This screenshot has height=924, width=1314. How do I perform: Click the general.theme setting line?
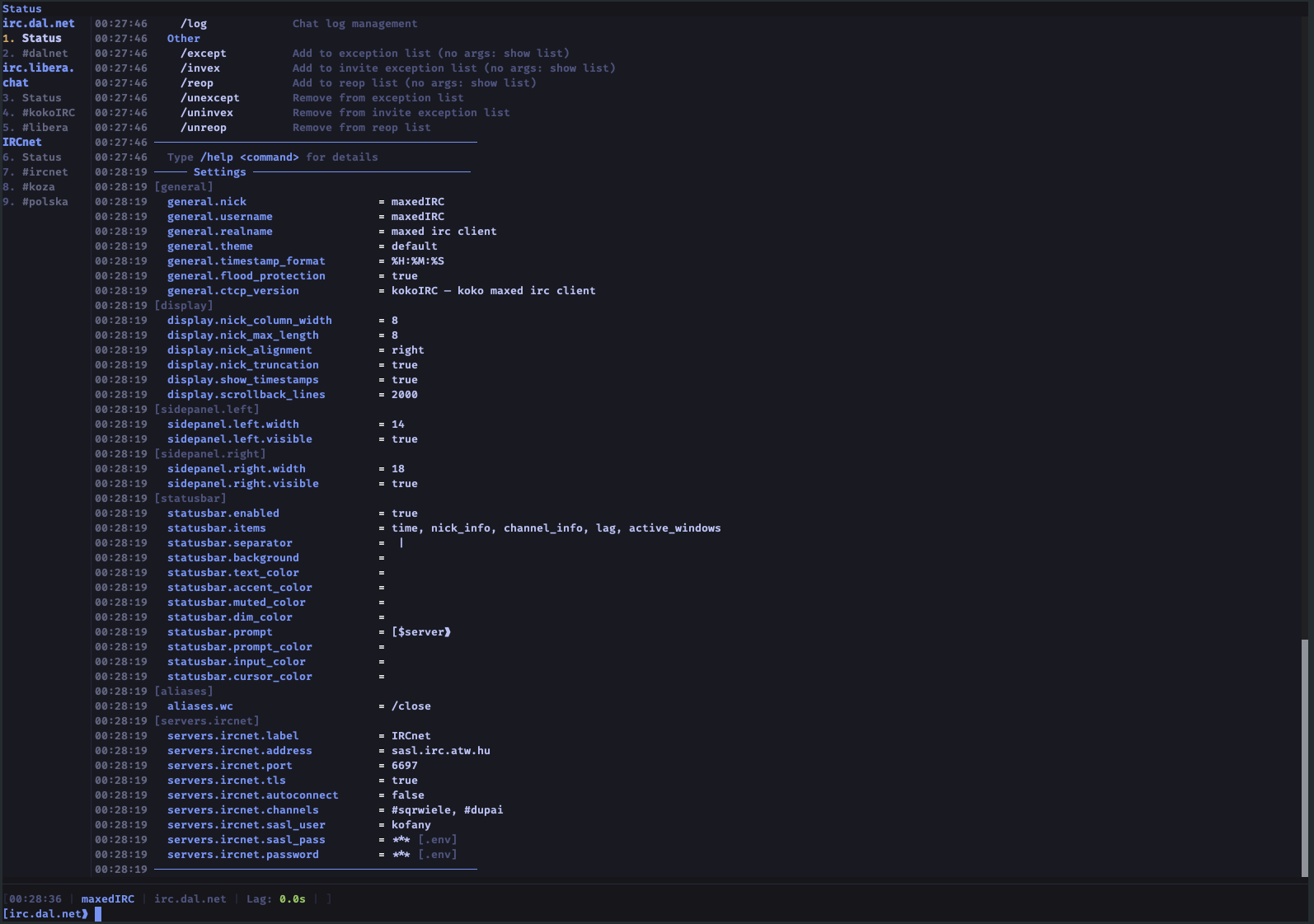210,246
